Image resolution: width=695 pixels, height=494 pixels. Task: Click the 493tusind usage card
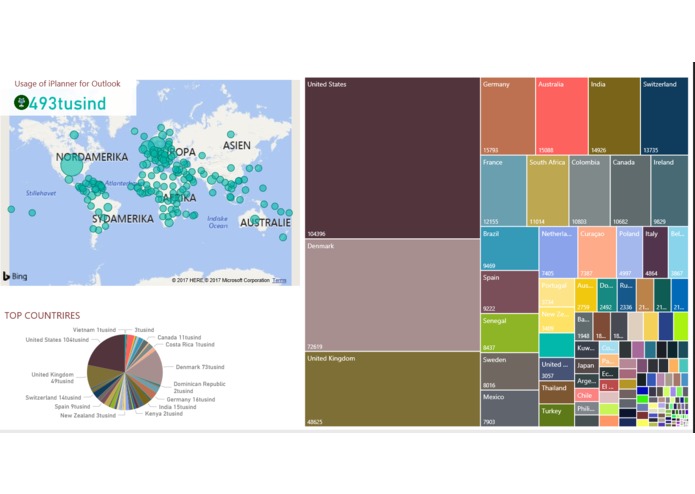click(x=67, y=103)
